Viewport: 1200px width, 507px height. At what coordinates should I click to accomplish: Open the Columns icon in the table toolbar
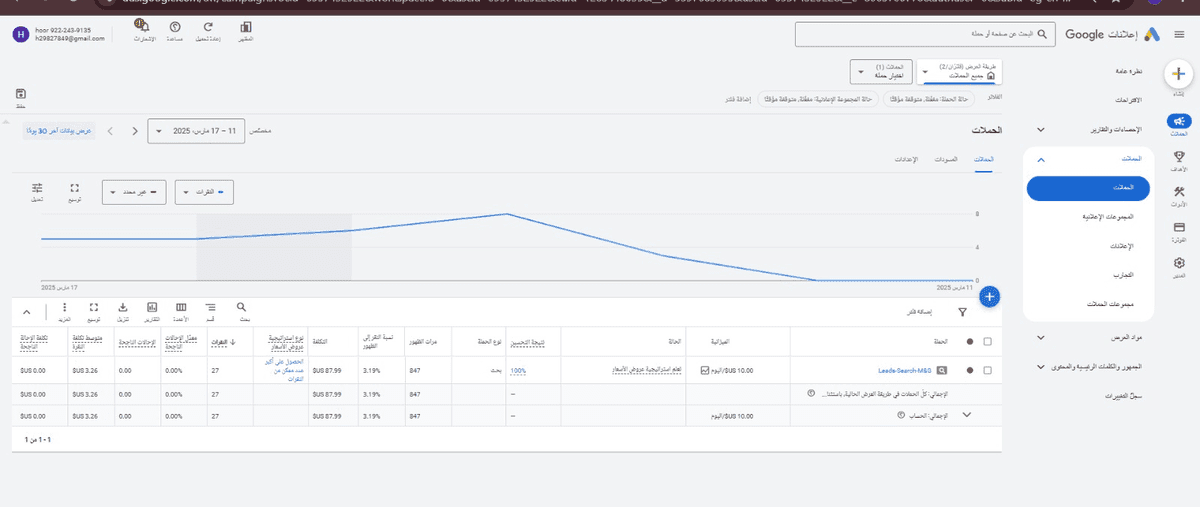181,311
